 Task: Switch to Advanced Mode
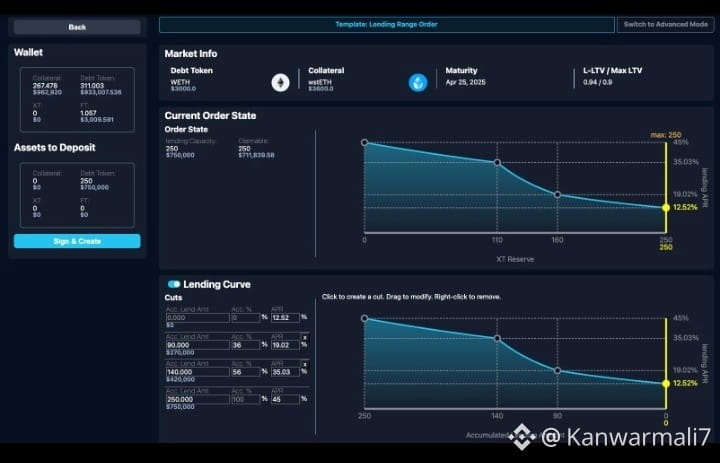click(x=665, y=24)
